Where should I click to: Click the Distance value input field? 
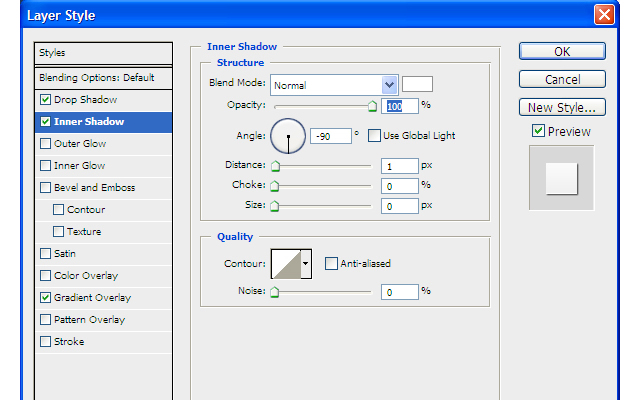click(398, 165)
